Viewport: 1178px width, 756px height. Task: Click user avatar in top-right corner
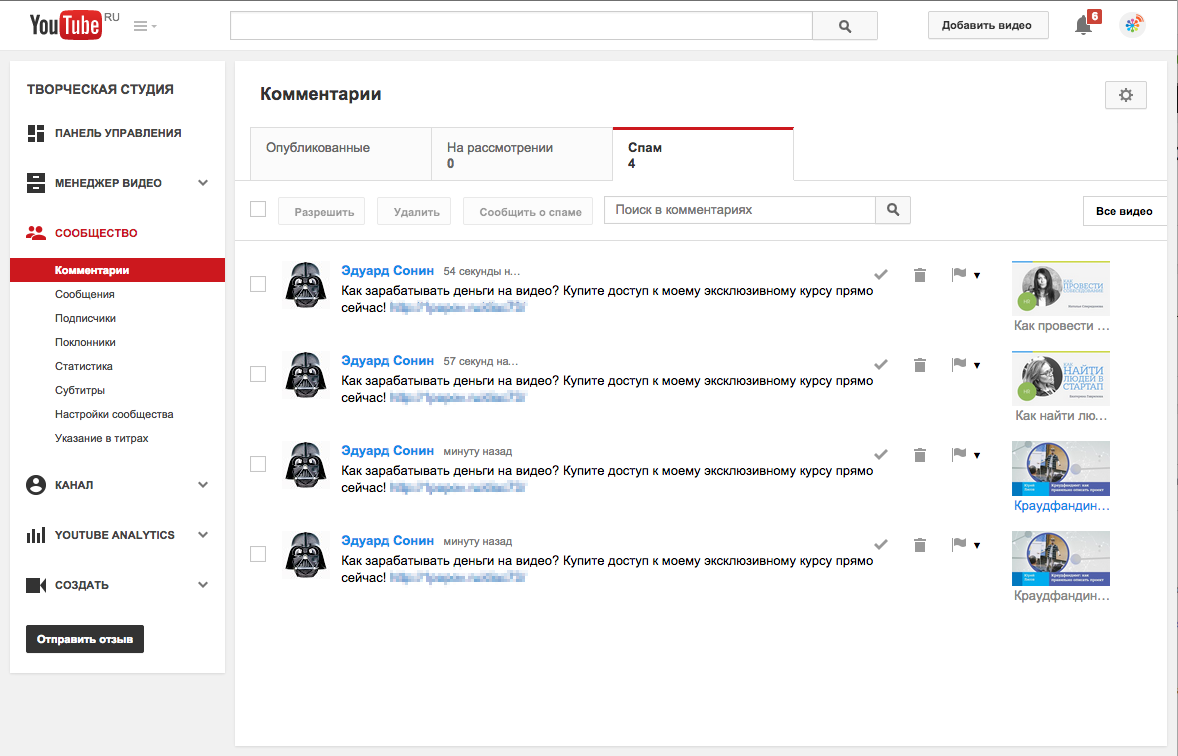pyautogui.click(x=1132, y=26)
